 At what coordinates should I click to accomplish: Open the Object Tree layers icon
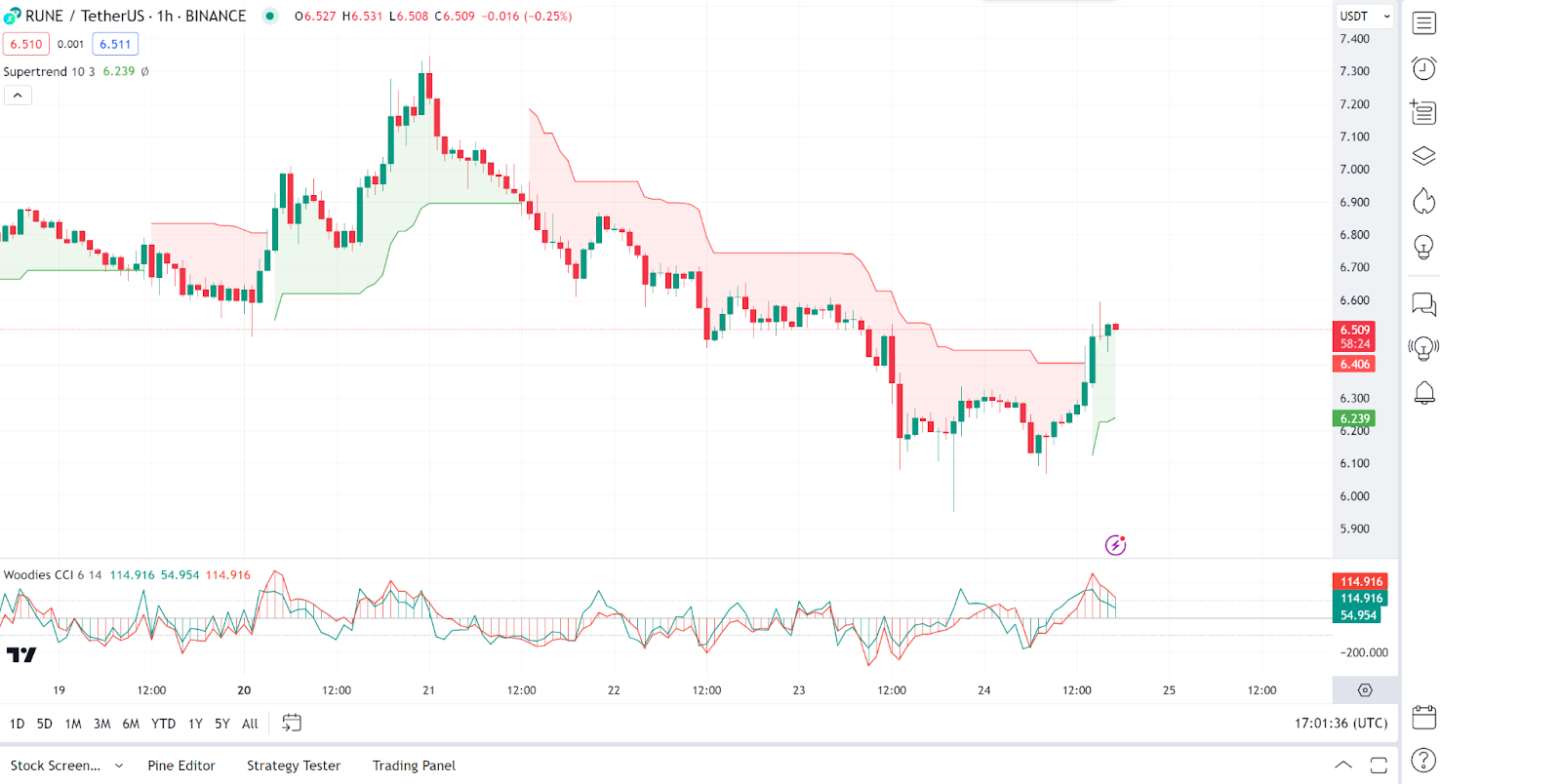point(1423,156)
